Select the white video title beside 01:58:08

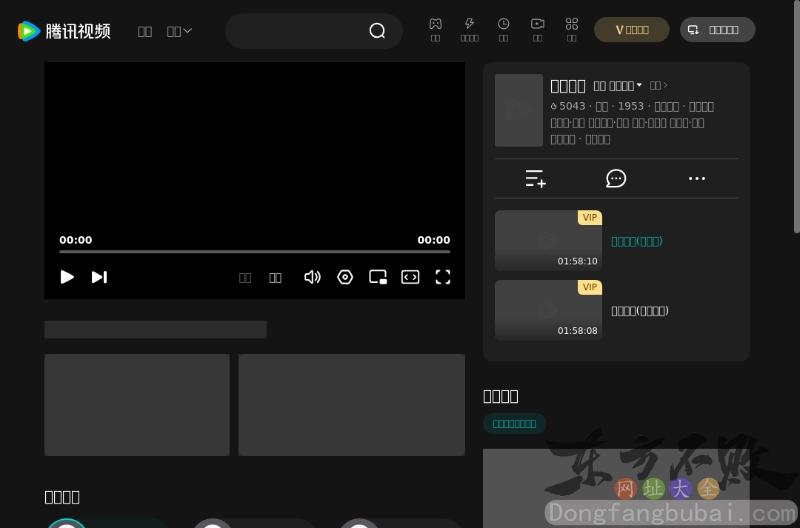click(x=640, y=311)
